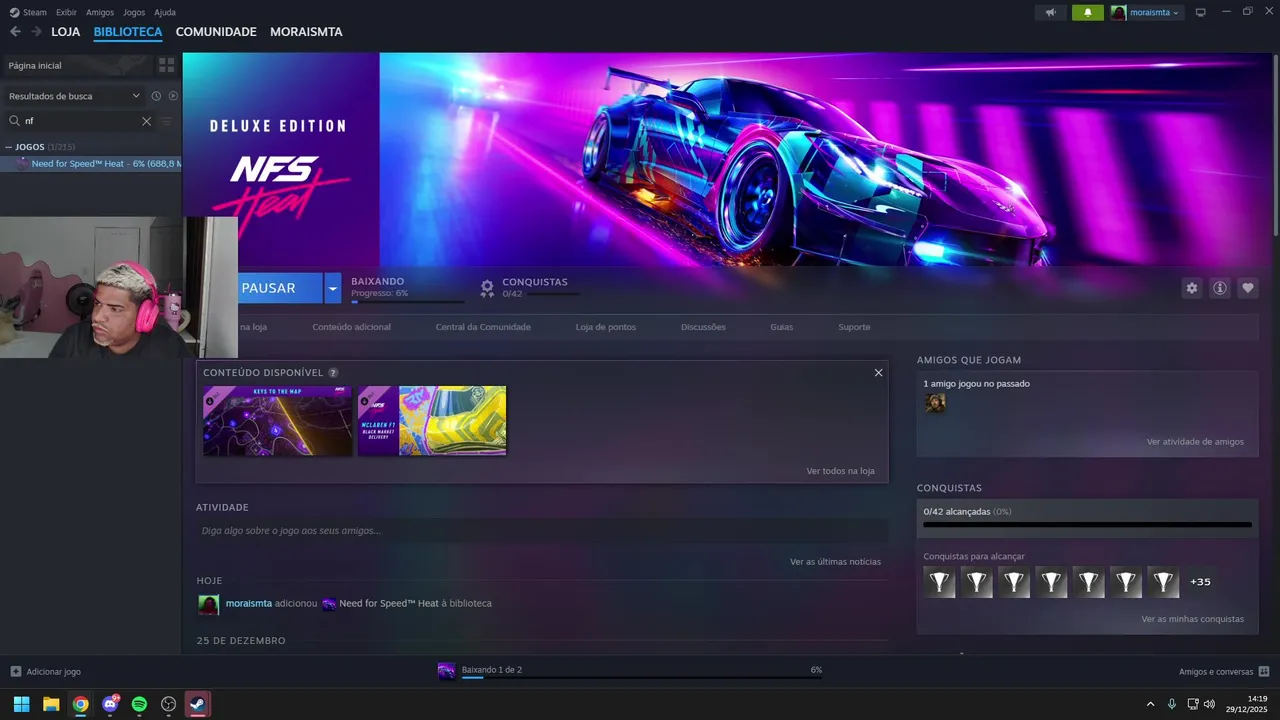Open Spotify from taskbar
Image resolution: width=1280 pixels, height=720 pixels.
[139, 704]
